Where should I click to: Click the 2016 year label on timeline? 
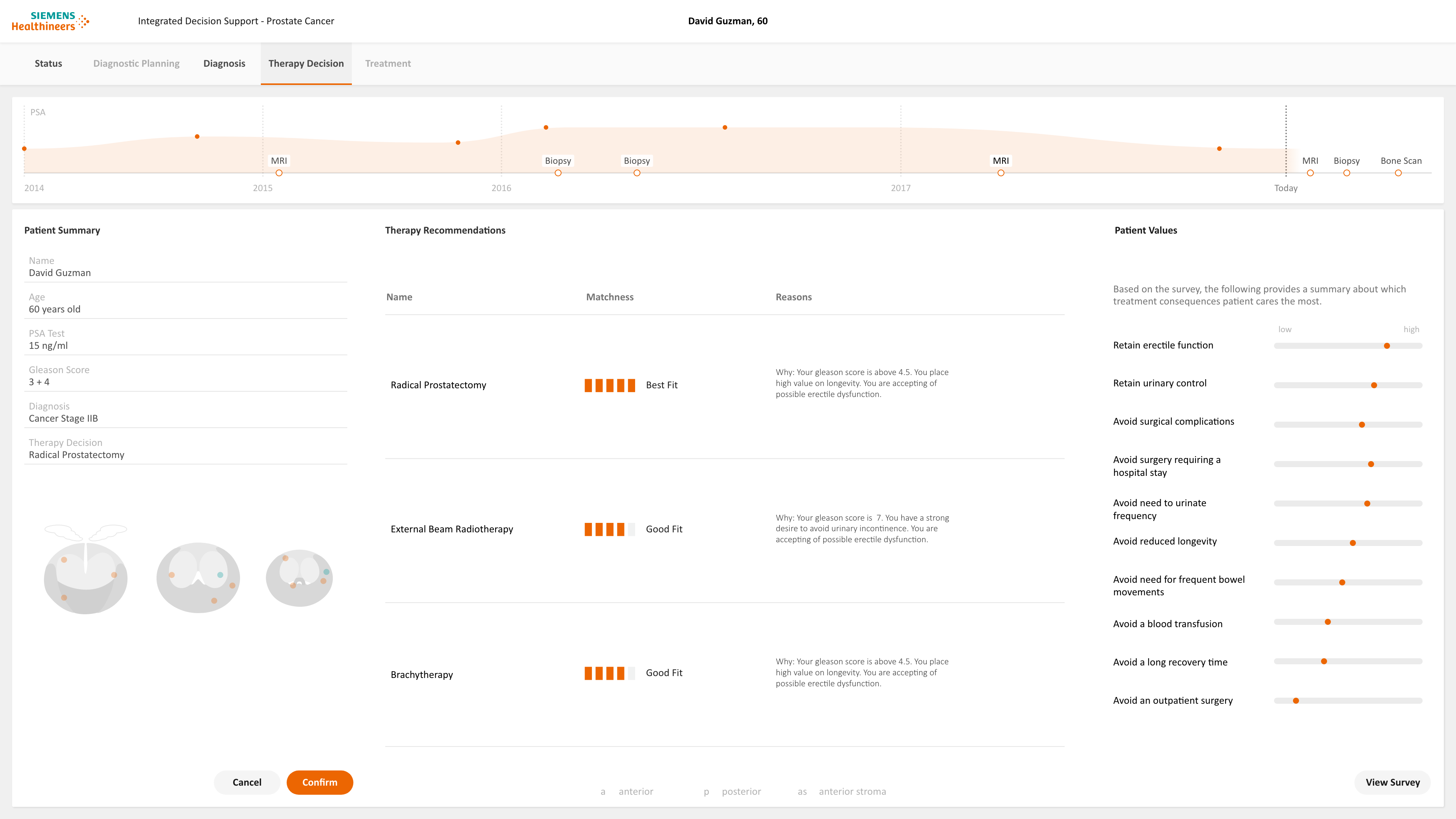tap(501, 188)
